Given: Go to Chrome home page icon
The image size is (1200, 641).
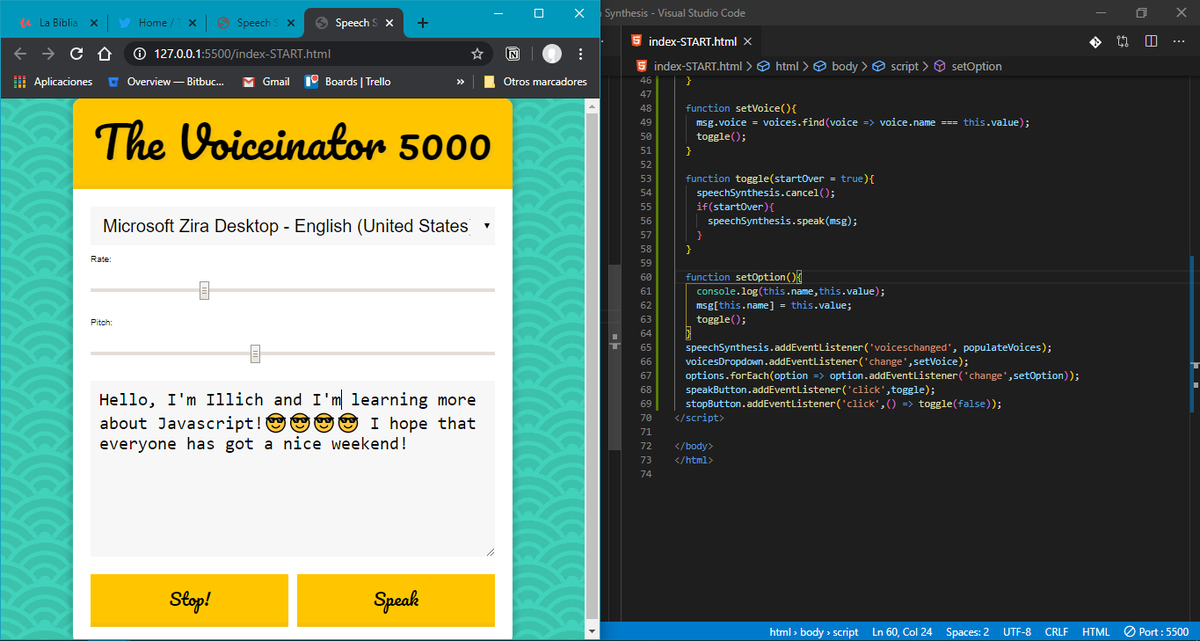Looking at the screenshot, I should (104, 54).
